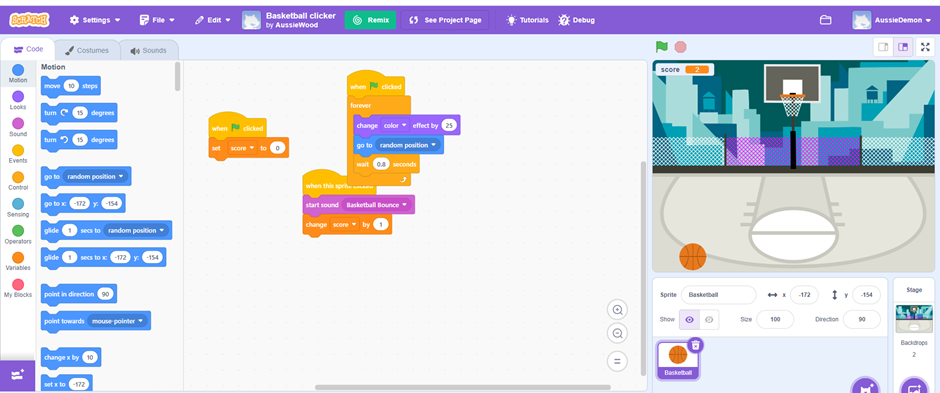
Task: Open the File menu
Action: 157,20
